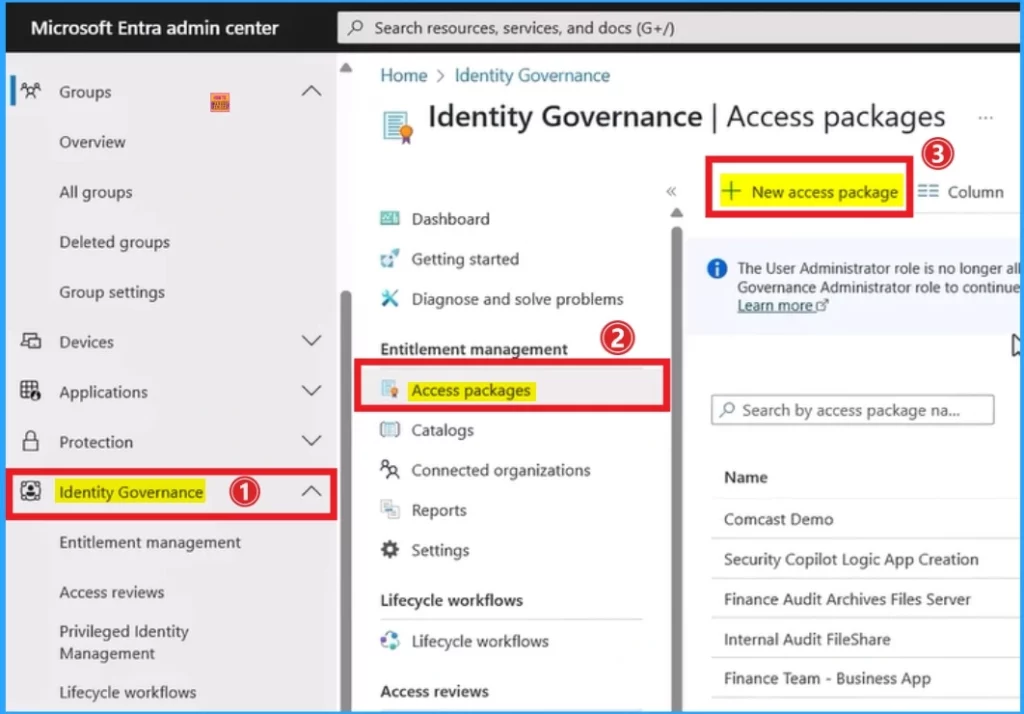Click the search magnifier icon in top bar

(x=355, y=27)
